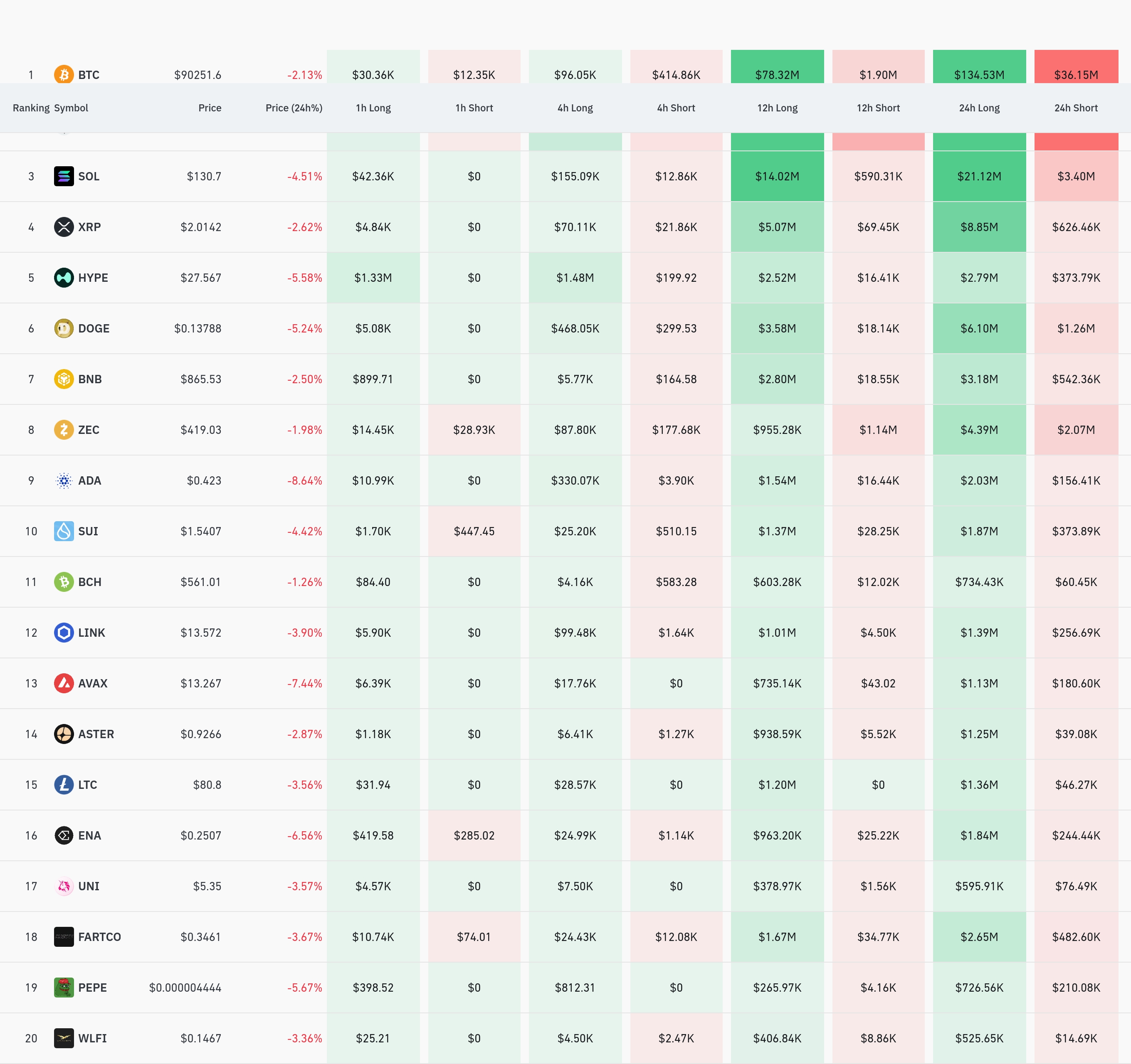Viewport: 1131px width, 1064px height.
Task: Click the Solana SOL coin icon
Action: click(64, 176)
